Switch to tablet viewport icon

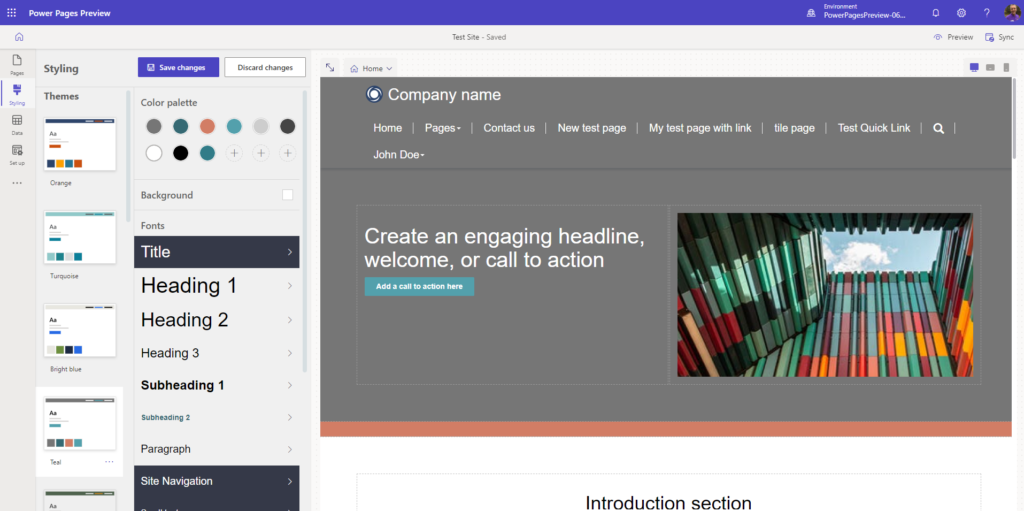click(990, 67)
